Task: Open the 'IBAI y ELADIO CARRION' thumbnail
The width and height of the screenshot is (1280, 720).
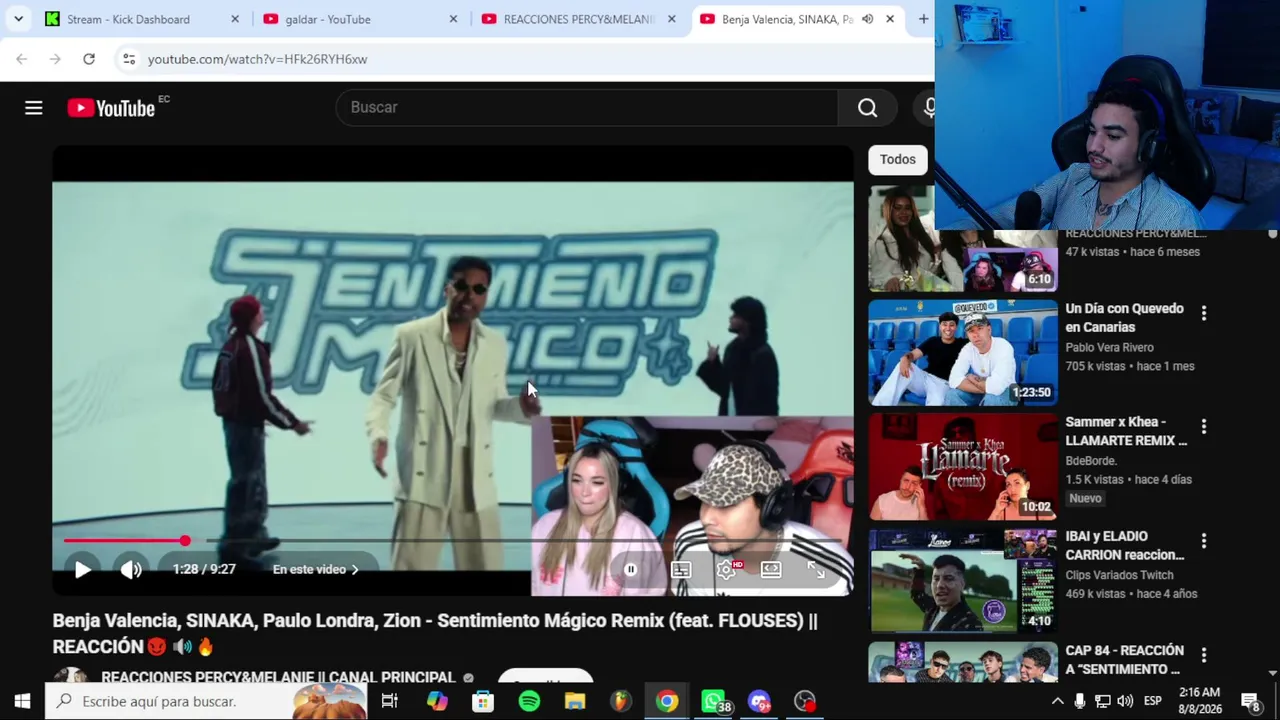Action: pyautogui.click(x=963, y=581)
